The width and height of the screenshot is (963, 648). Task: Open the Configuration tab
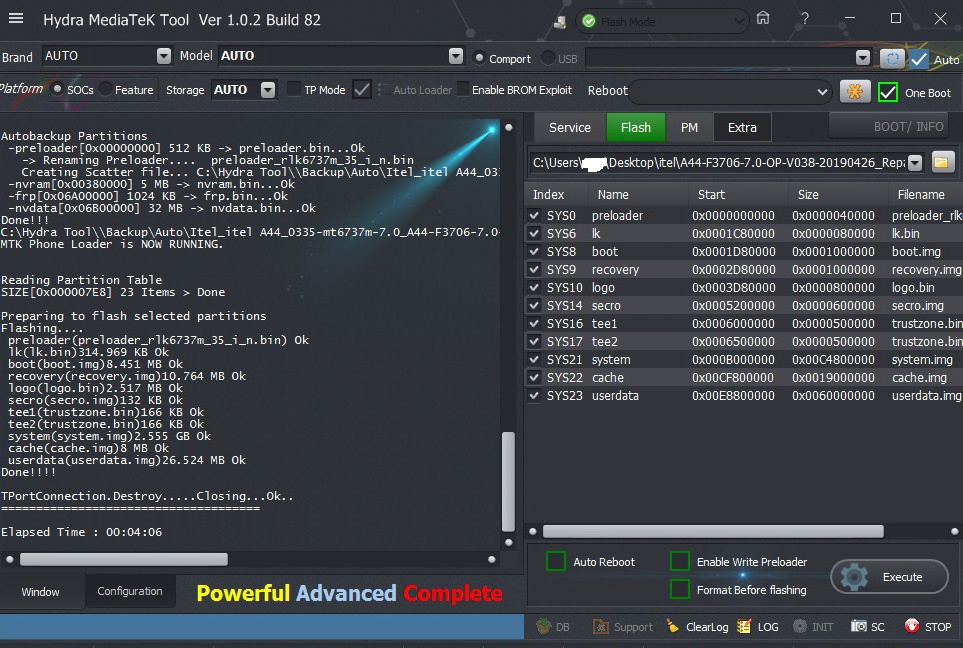130,591
